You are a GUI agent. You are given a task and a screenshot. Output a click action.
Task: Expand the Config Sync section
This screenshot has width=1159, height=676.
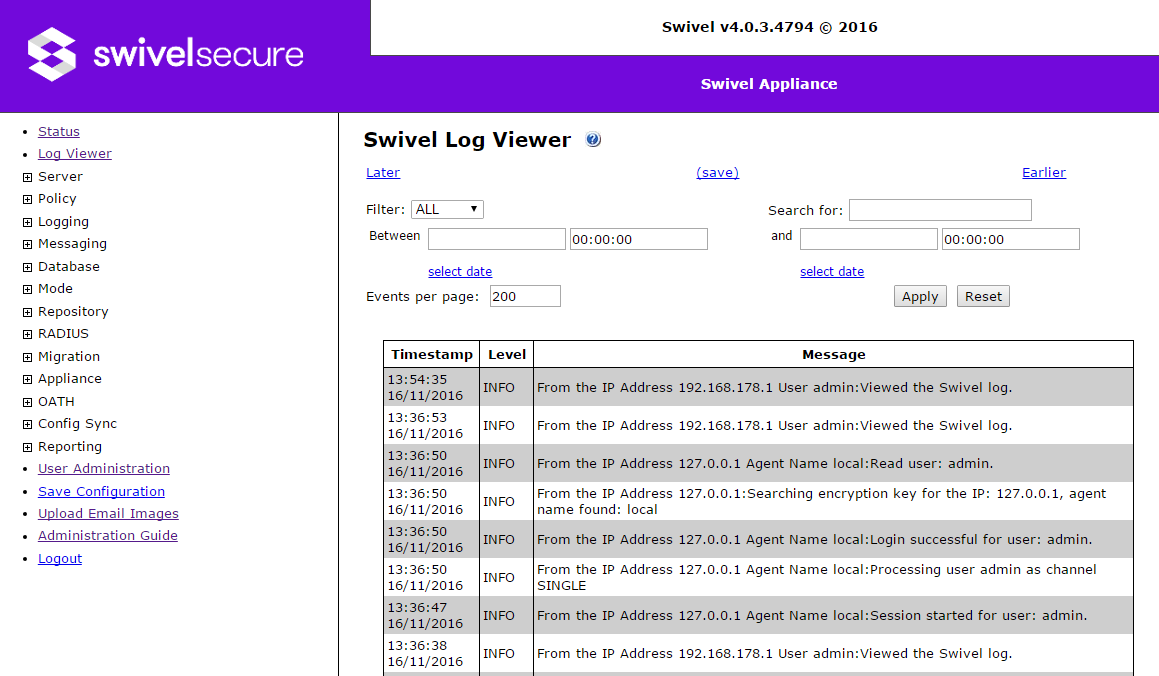click(x=75, y=423)
